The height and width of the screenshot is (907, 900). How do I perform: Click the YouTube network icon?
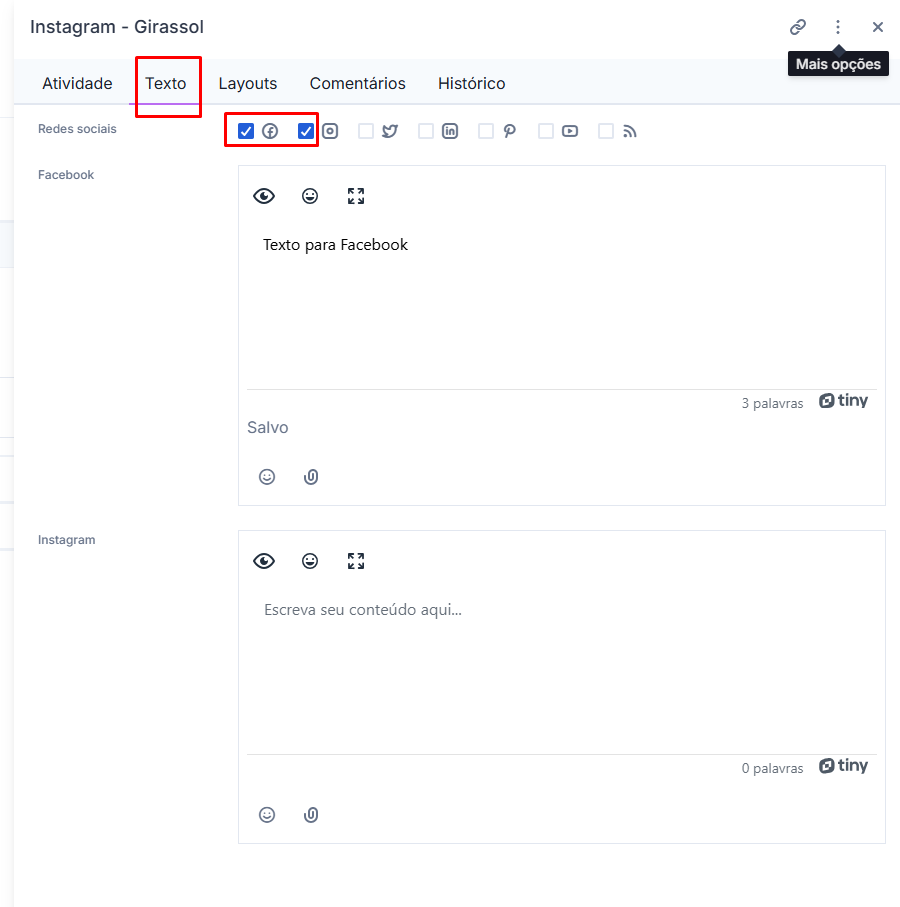point(570,131)
